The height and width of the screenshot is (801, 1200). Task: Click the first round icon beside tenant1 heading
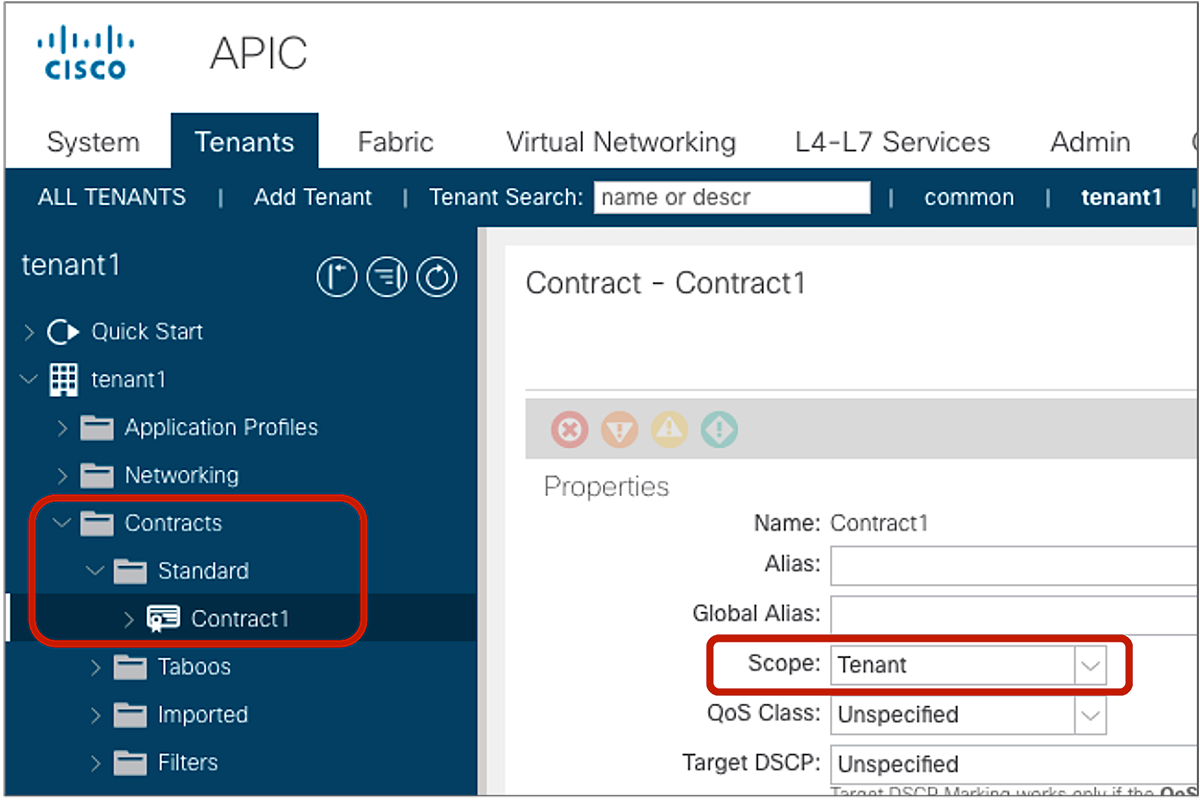(337, 277)
